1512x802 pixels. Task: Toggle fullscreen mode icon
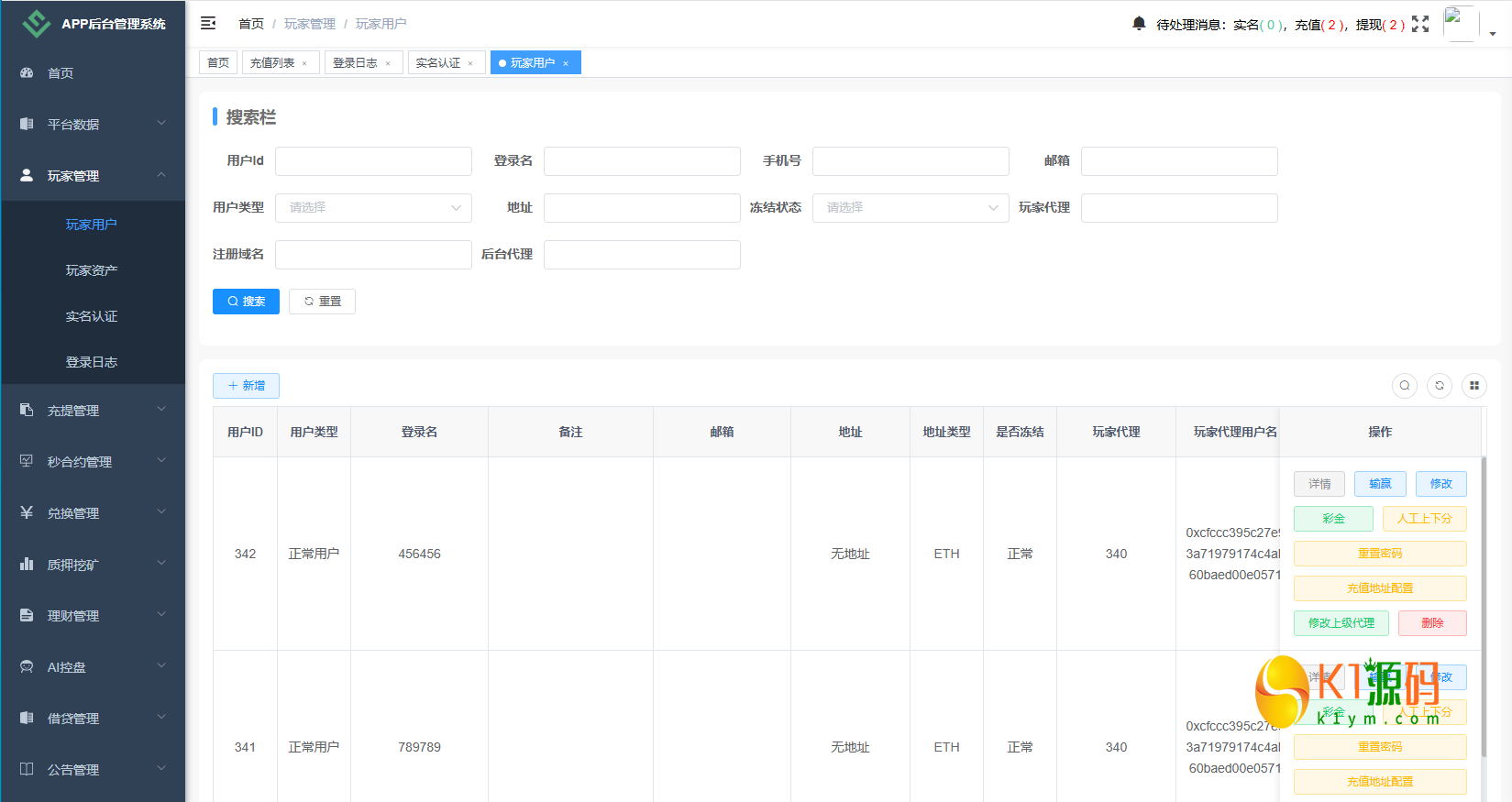1420,24
